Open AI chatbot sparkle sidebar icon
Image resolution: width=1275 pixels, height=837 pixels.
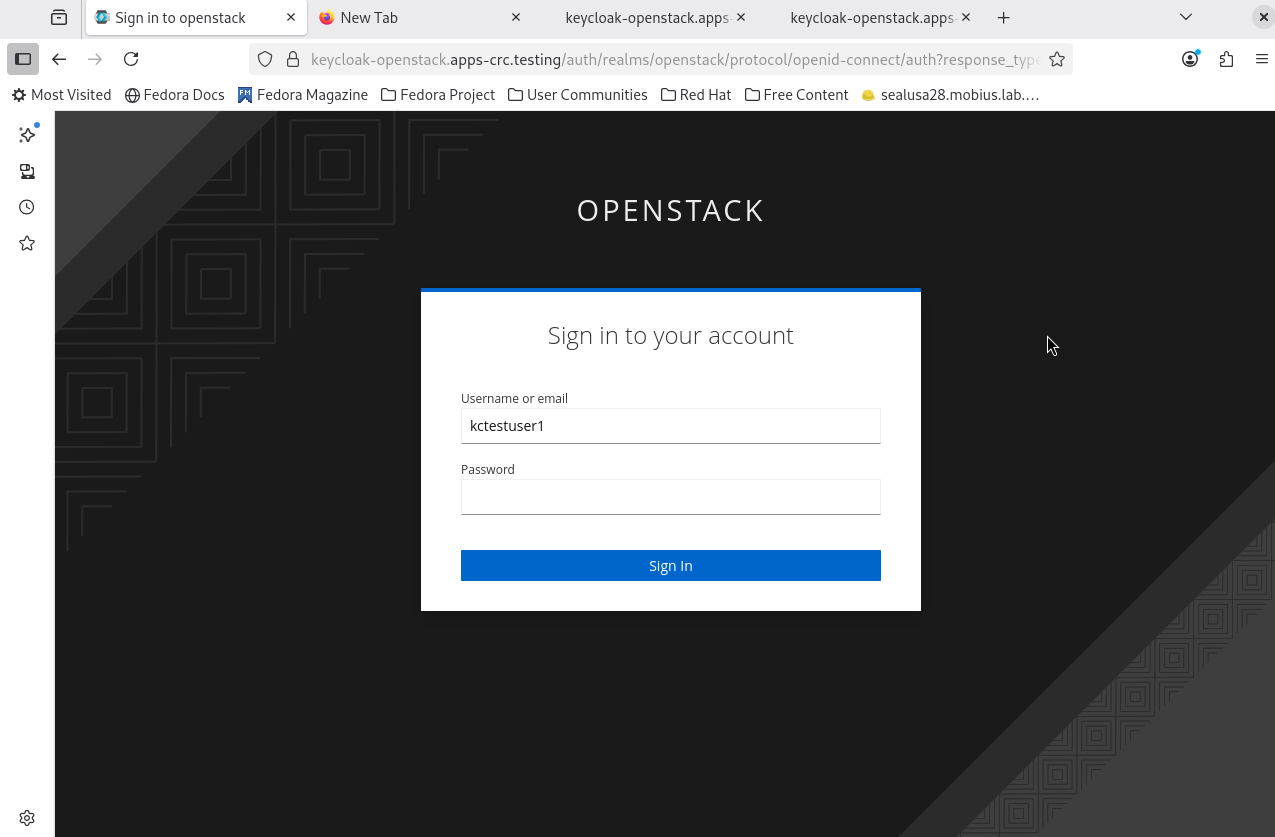tap(27, 135)
